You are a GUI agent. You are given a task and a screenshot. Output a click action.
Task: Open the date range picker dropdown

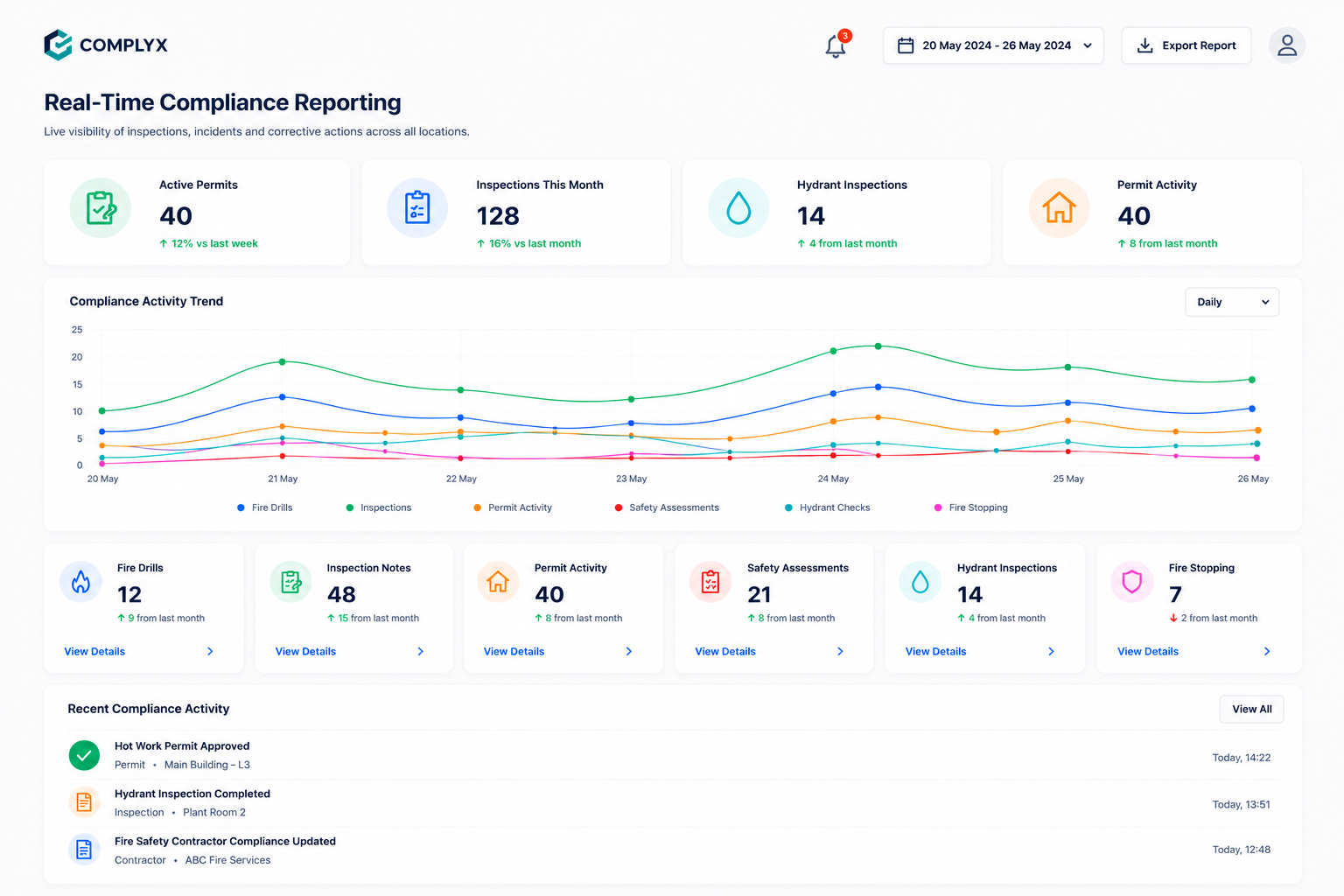click(x=993, y=45)
